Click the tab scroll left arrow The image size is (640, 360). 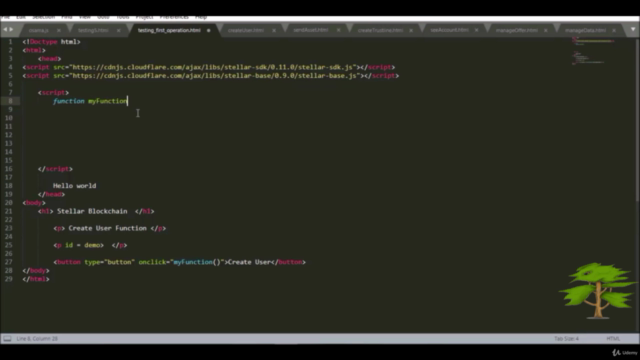(5, 29)
